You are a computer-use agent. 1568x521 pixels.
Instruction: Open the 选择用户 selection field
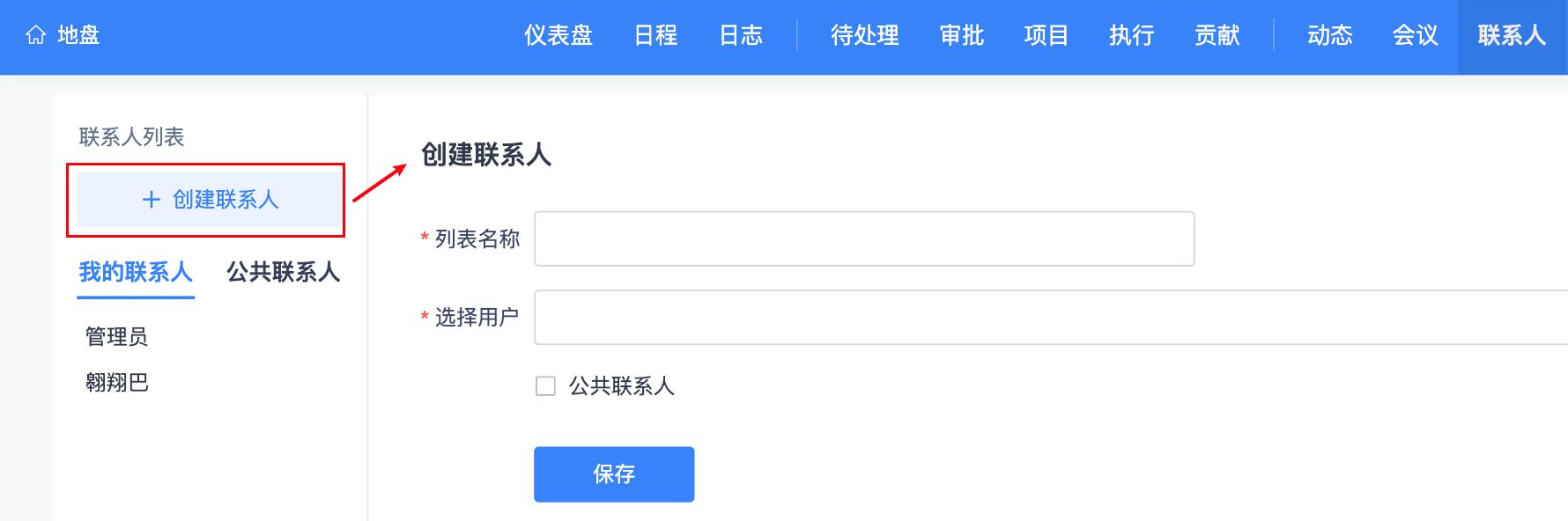[1048, 318]
